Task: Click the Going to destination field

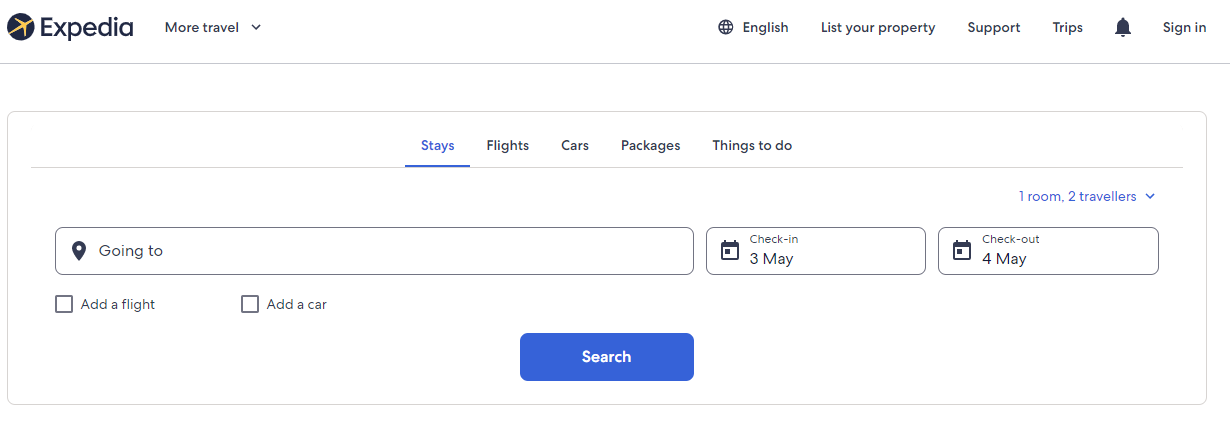Action: click(390, 251)
